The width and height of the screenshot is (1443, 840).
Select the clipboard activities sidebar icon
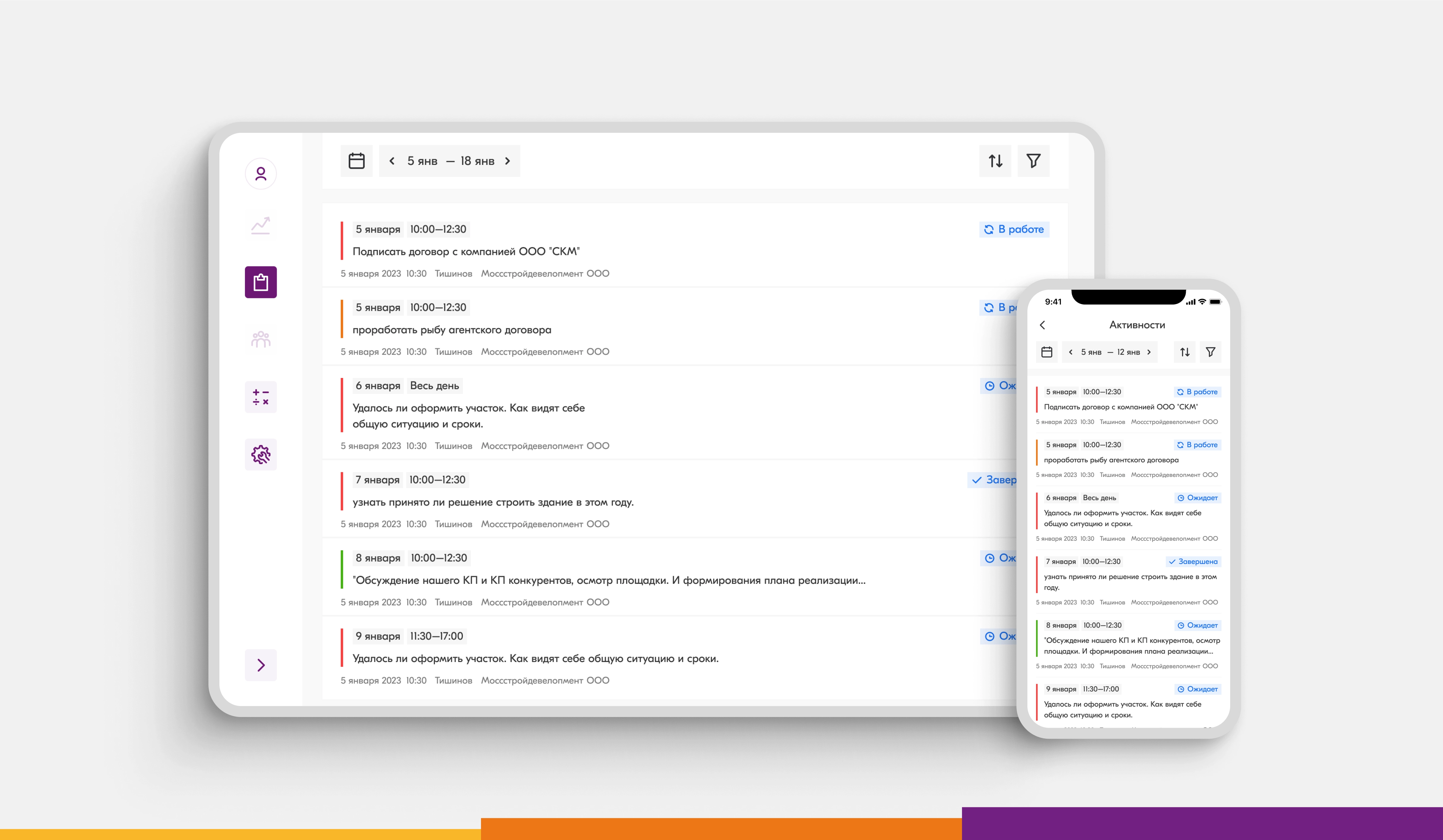point(260,282)
